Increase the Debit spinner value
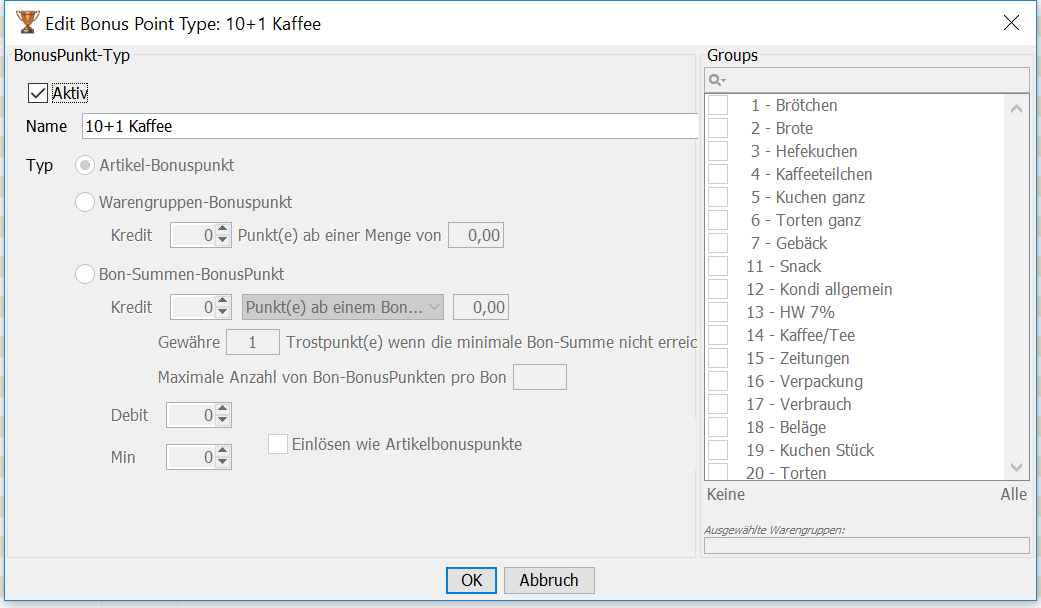This screenshot has height=608, width=1041. pos(223,409)
